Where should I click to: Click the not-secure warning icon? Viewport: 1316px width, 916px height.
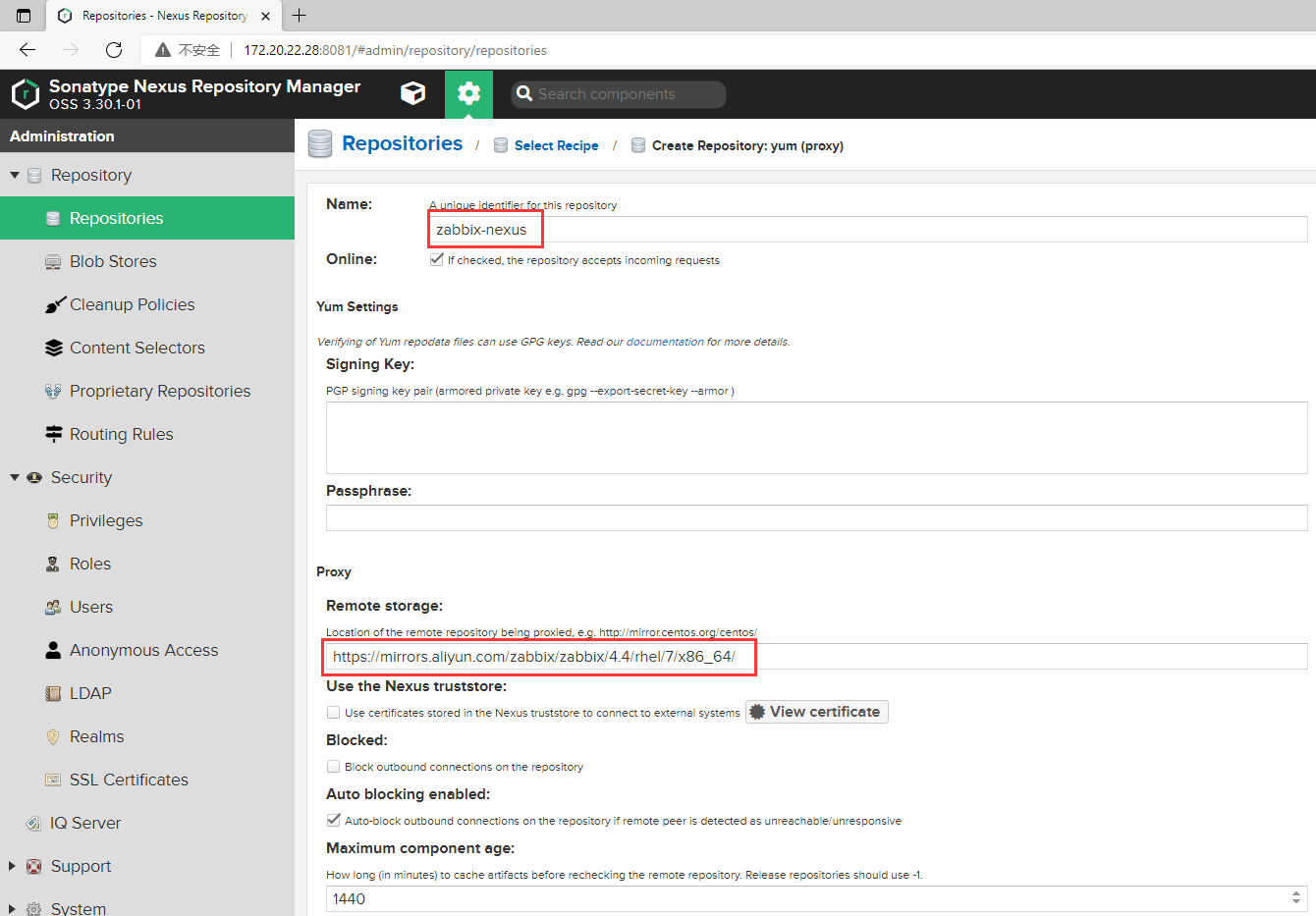pos(163,50)
